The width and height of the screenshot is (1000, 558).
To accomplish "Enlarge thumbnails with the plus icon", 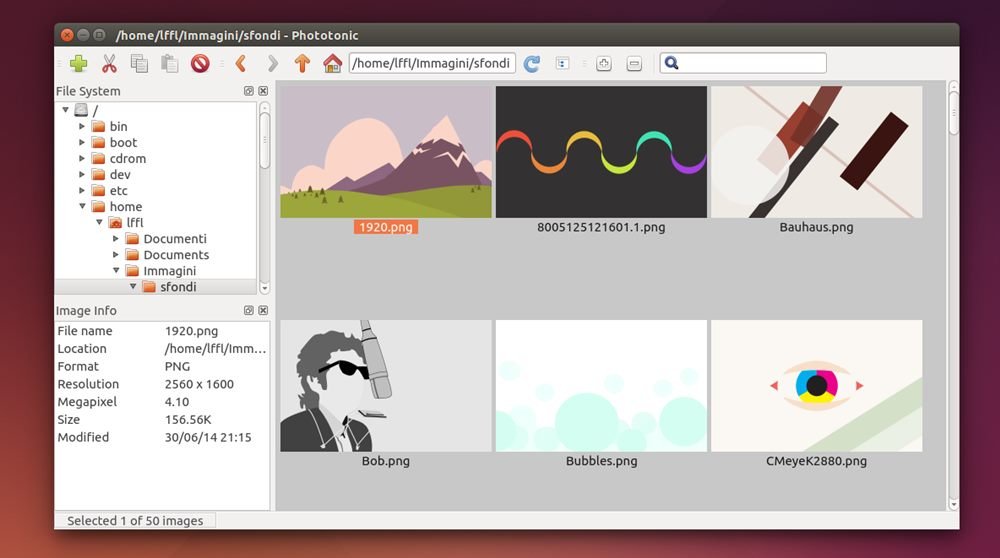I will tap(603, 63).
